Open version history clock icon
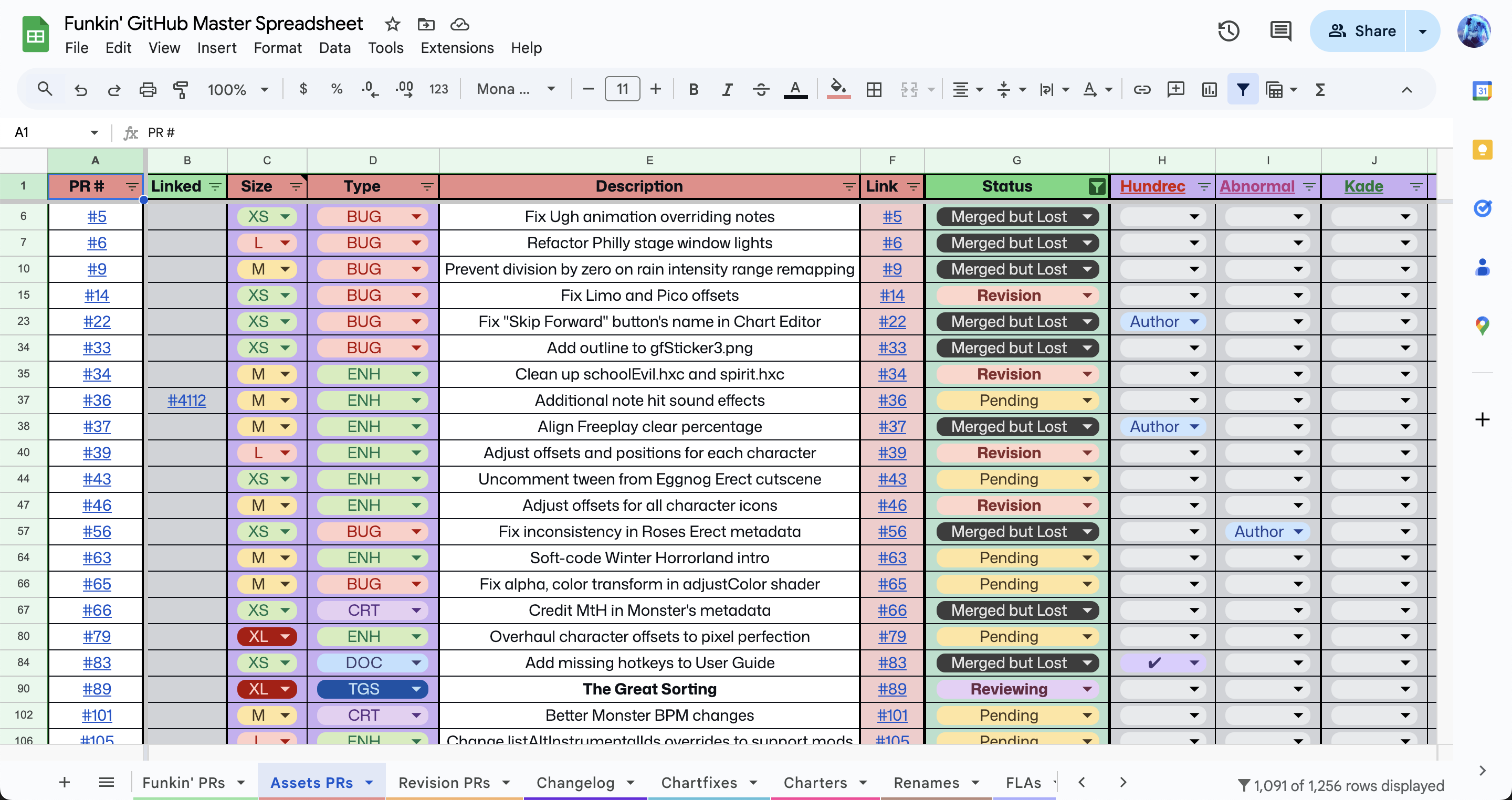Screen dimensions: 1512x800 [1228, 31]
